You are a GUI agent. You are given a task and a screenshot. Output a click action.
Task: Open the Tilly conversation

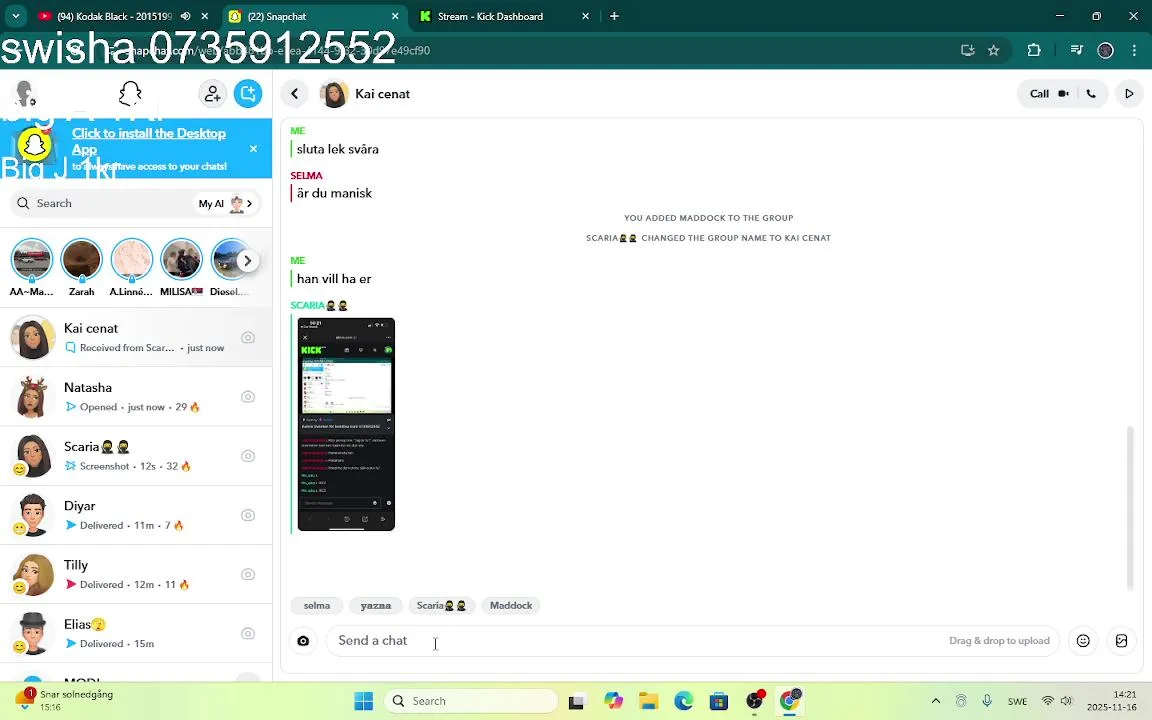[136, 575]
